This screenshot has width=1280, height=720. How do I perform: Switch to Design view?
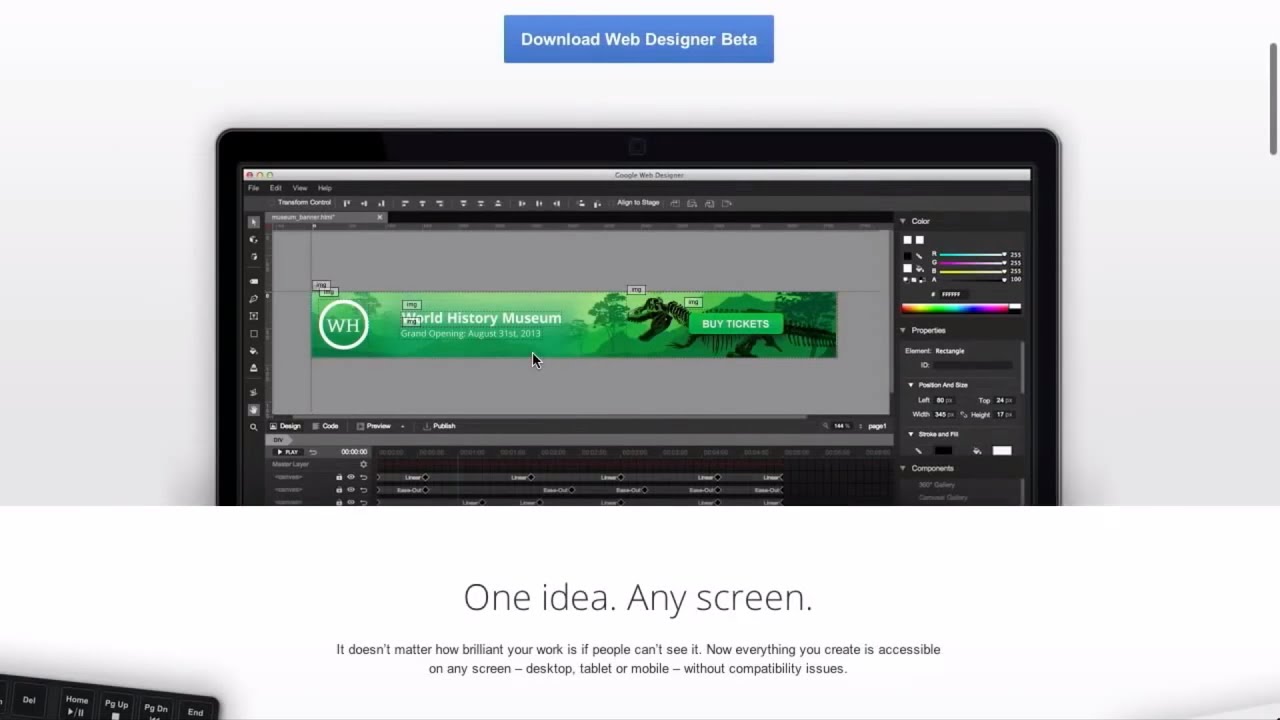tap(286, 426)
